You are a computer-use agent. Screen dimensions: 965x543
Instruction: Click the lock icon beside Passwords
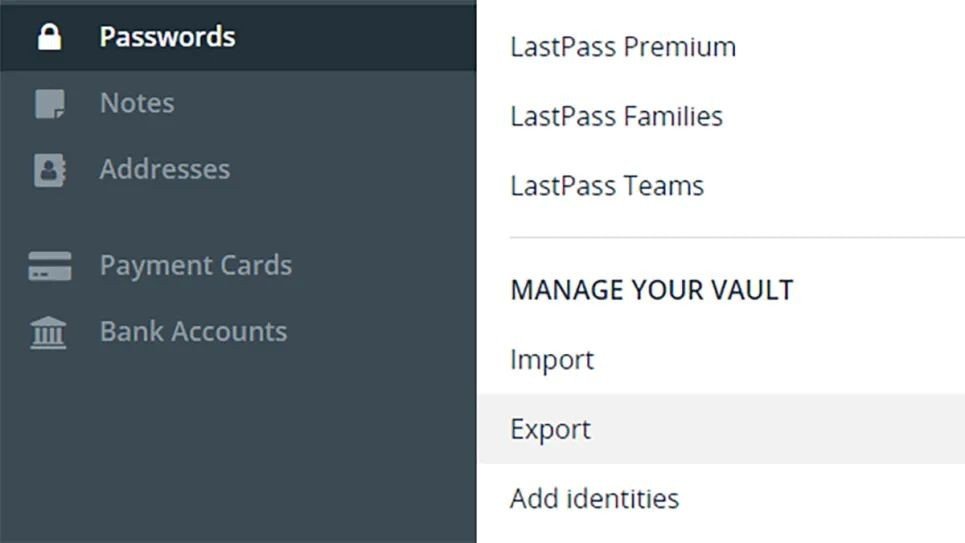(49, 37)
